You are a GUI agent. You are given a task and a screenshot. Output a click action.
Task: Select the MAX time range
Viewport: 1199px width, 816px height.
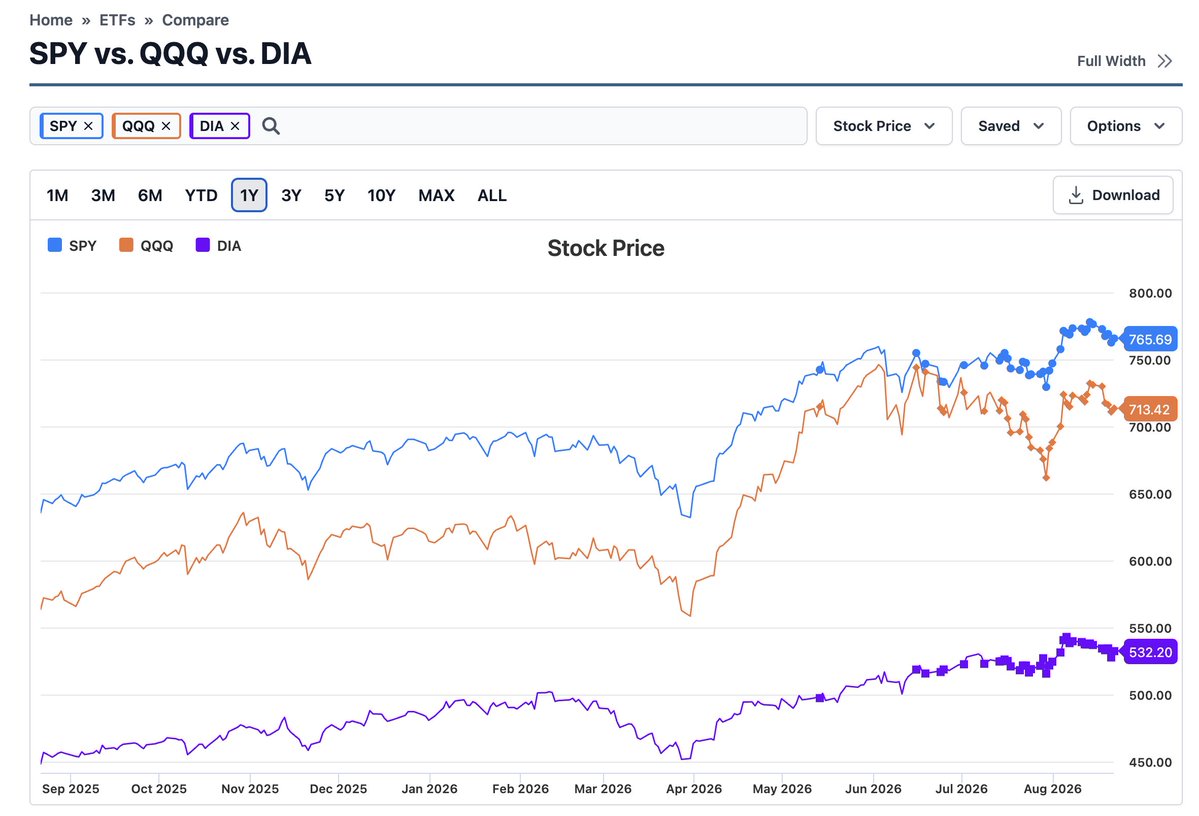pos(436,195)
